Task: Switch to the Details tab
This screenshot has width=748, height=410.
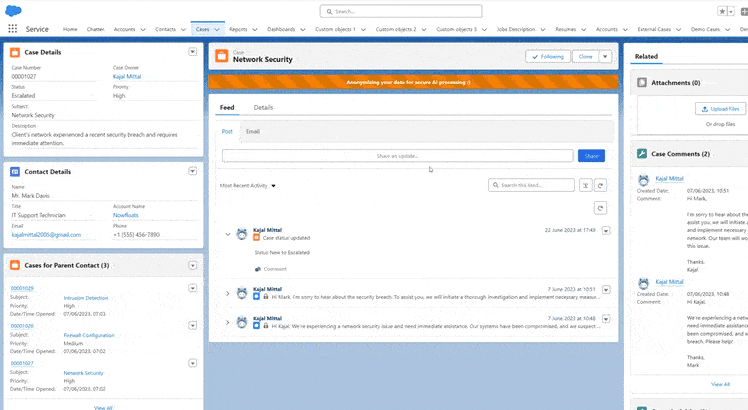Action: click(x=263, y=107)
